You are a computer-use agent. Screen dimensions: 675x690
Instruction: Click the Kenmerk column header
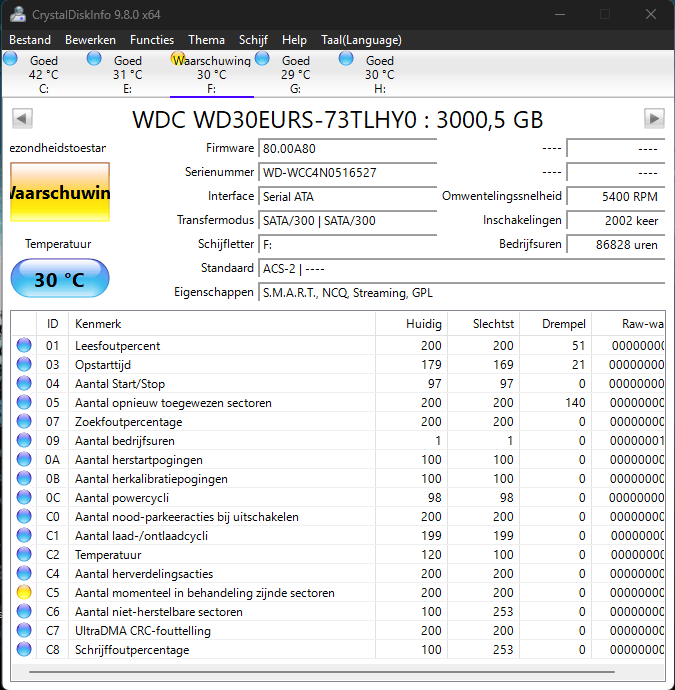pos(222,324)
